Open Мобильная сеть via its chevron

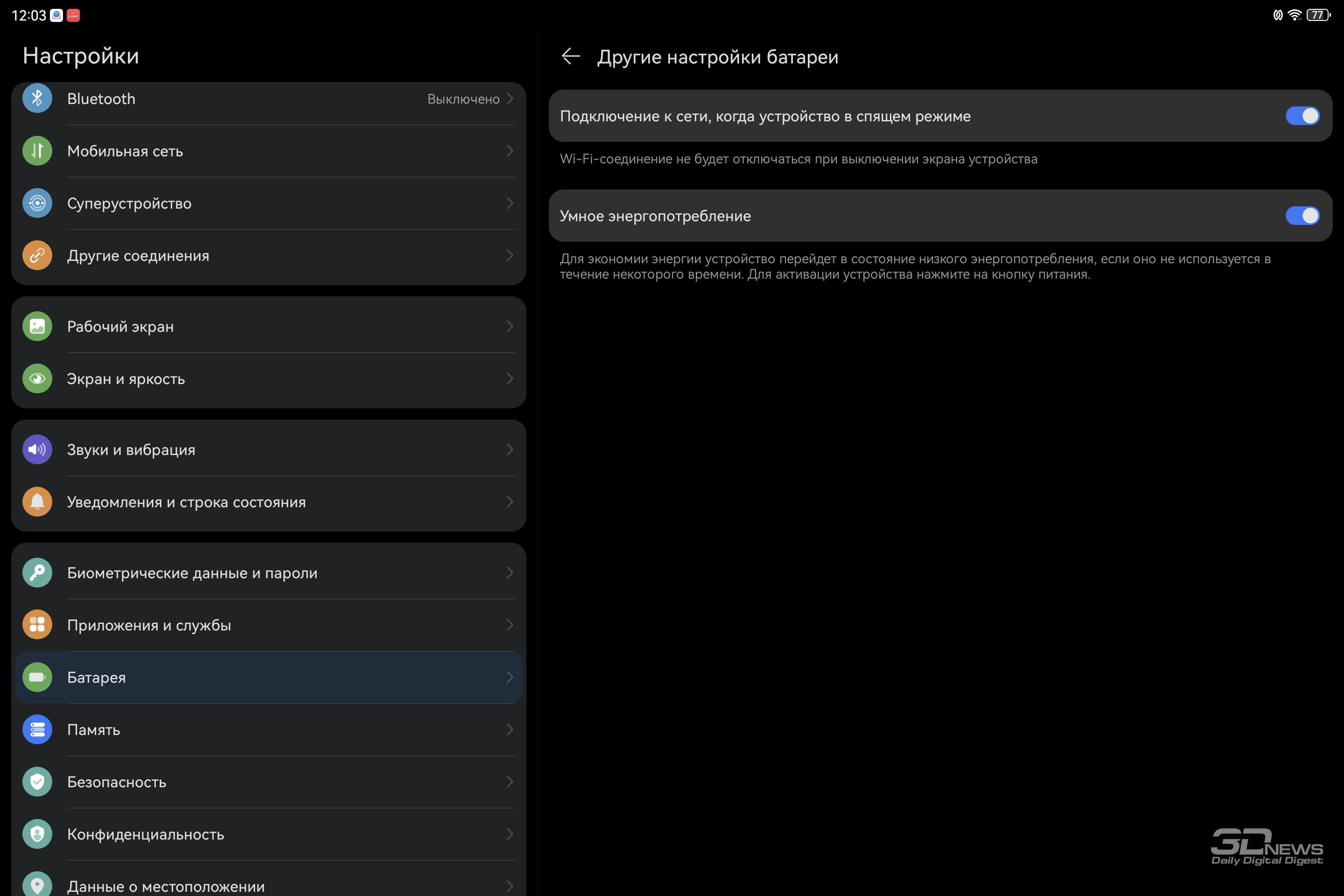(510, 151)
